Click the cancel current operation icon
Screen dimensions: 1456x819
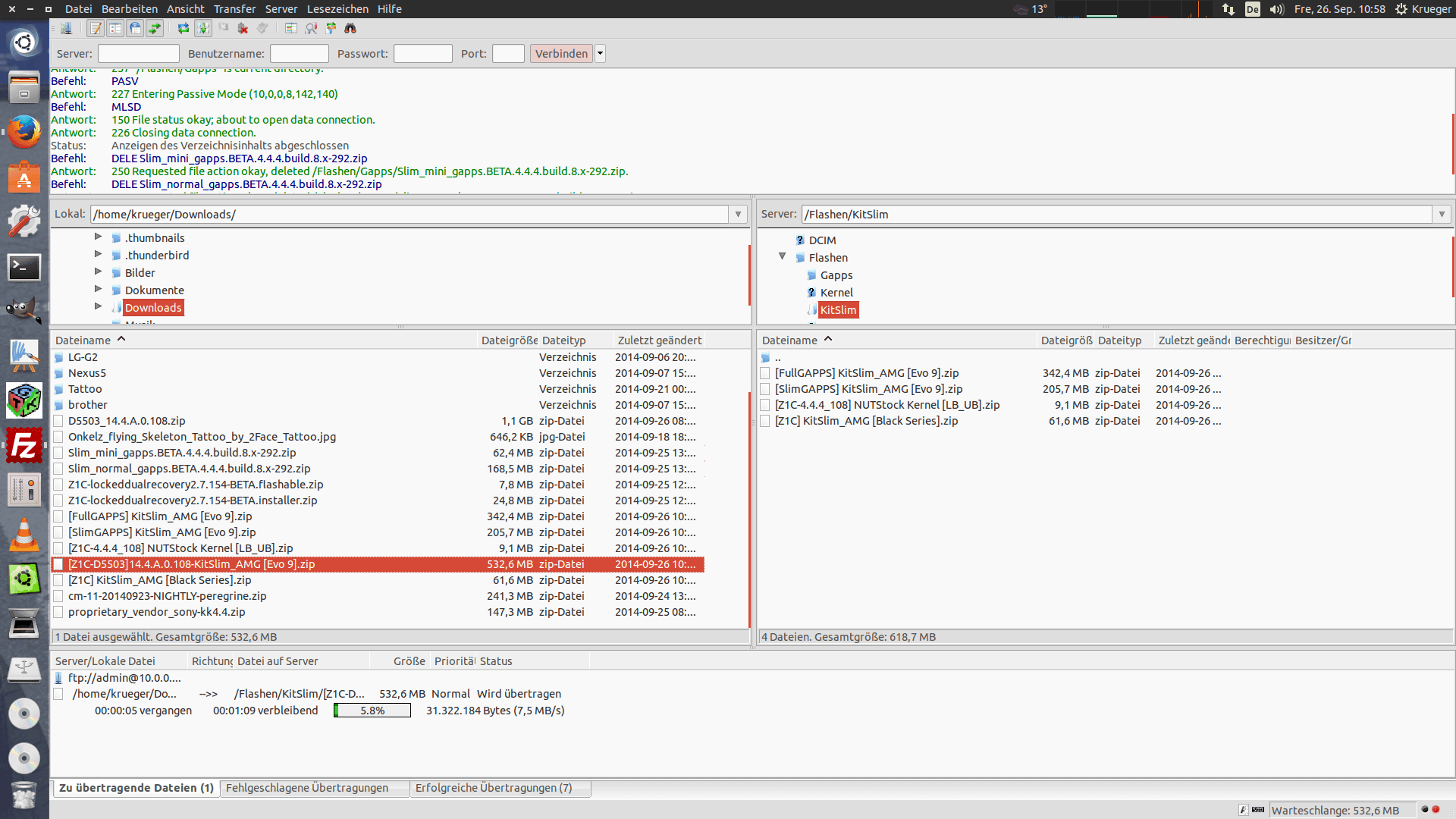coord(223,28)
